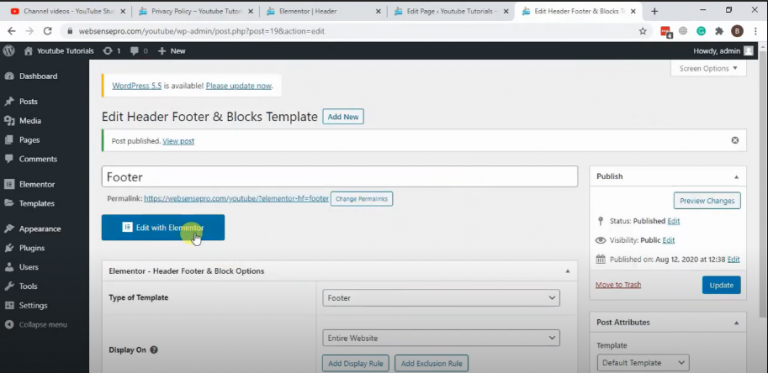768x373 pixels.
Task: Click the Edit with Elementor button
Action: pos(163,227)
